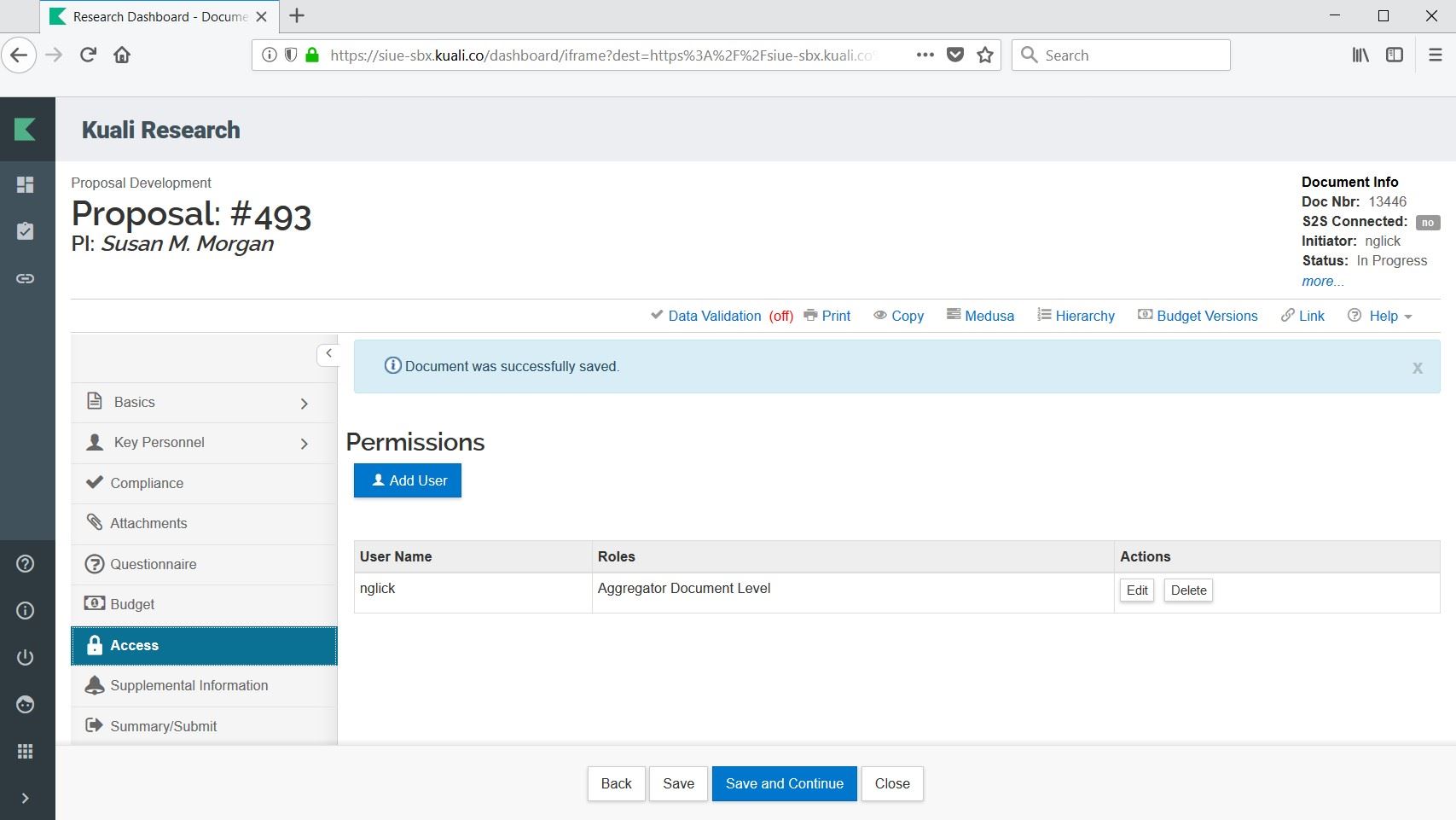Open the dashboard grid icon in sidebar
The width and height of the screenshot is (1456, 820).
pos(26,185)
